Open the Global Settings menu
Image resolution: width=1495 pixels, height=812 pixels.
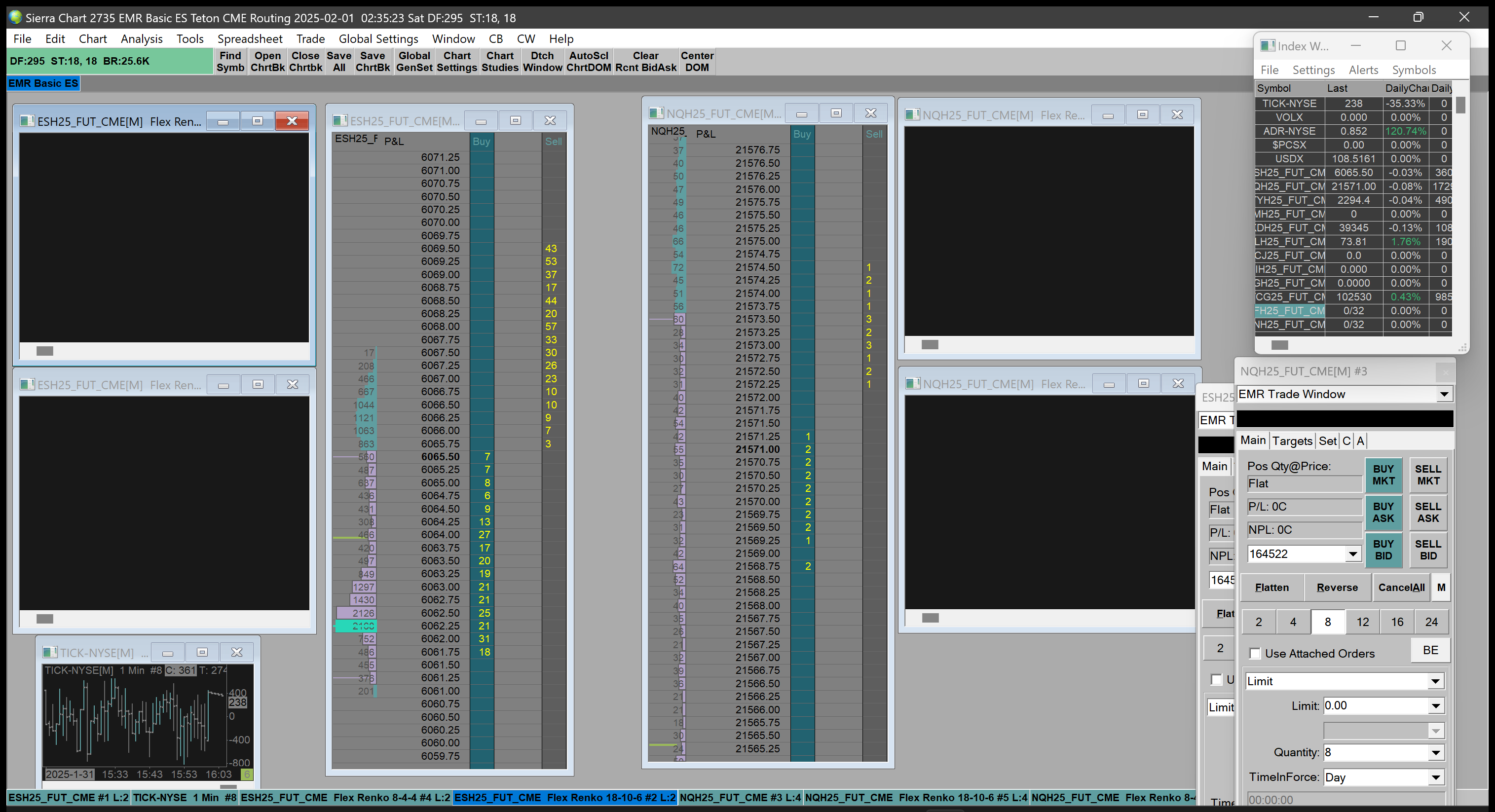[x=378, y=39]
